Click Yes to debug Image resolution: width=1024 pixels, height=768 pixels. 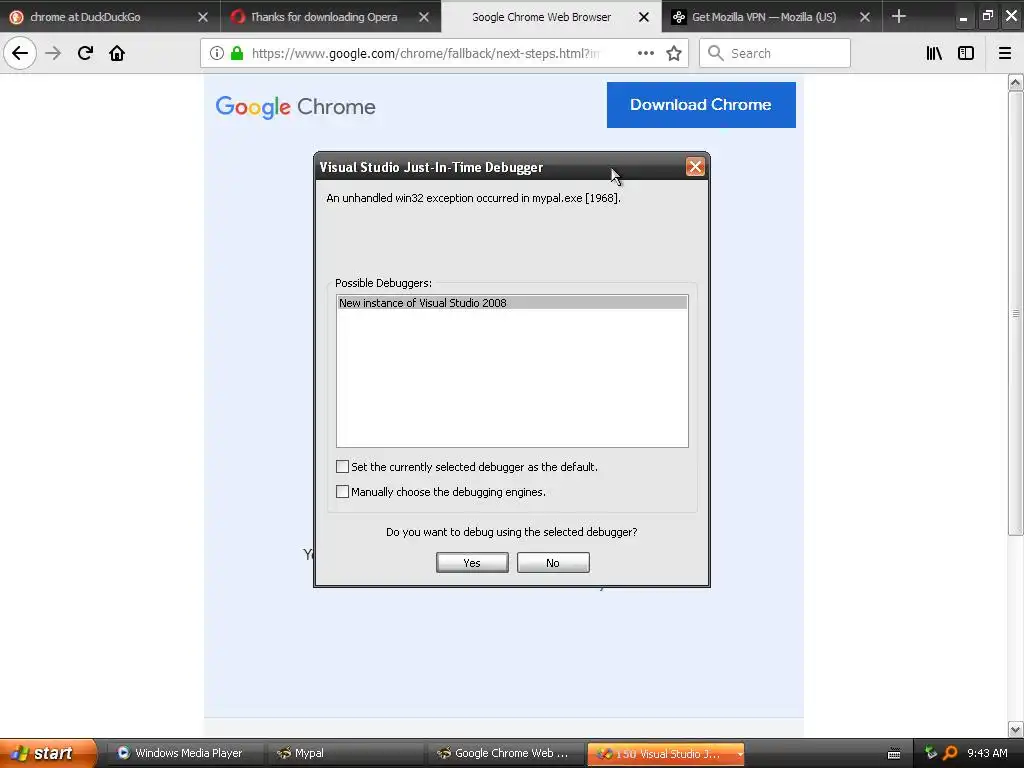[472, 563]
